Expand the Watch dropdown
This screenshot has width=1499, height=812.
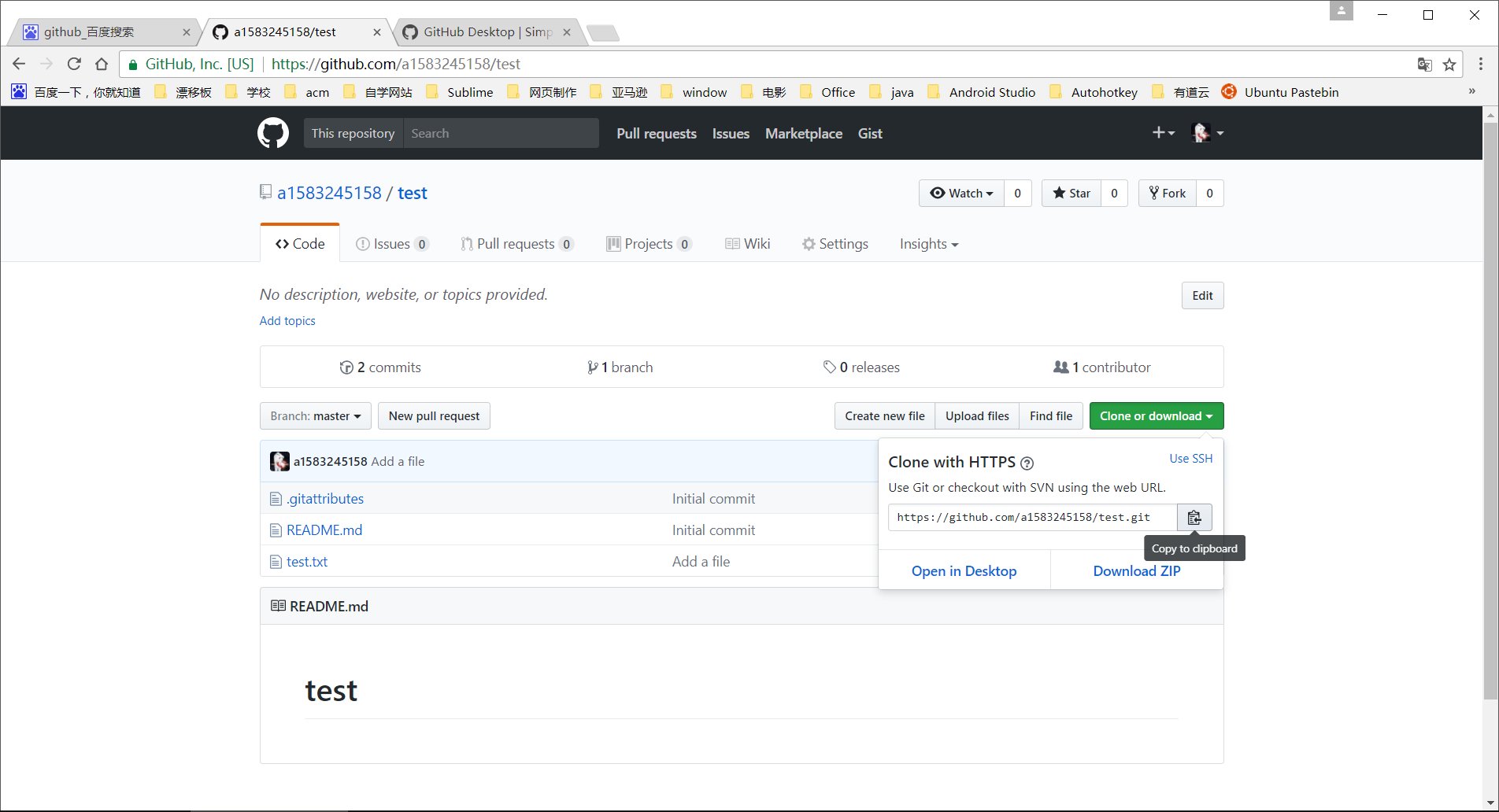coord(961,194)
